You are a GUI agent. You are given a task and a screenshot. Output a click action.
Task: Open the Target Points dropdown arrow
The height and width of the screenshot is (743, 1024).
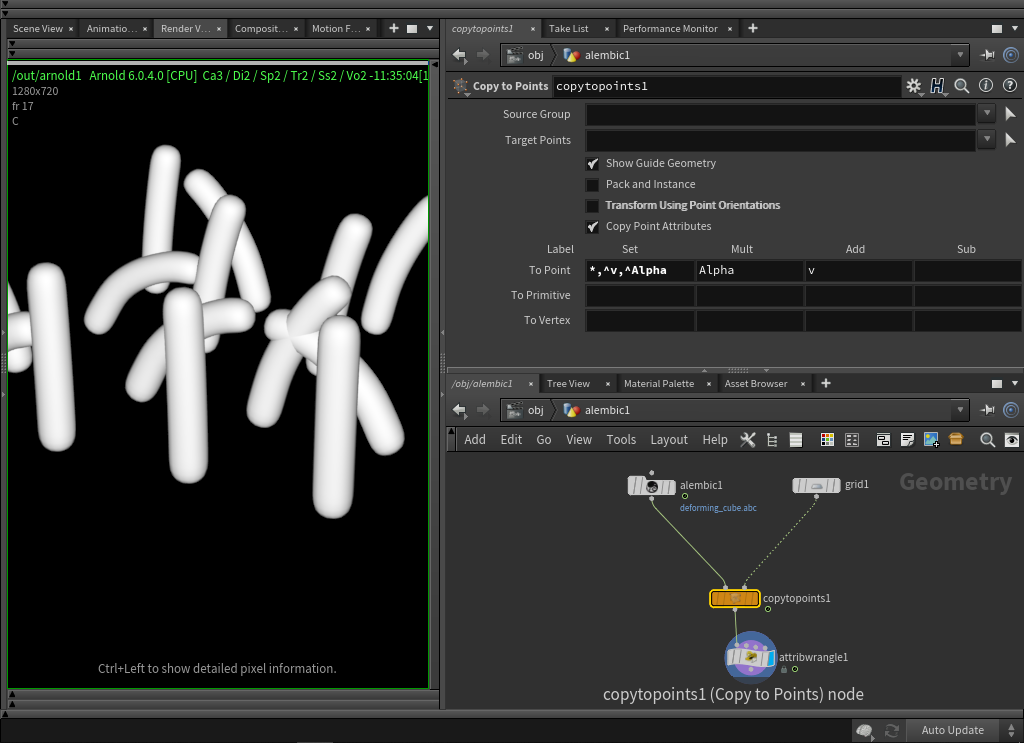tap(987, 141)
